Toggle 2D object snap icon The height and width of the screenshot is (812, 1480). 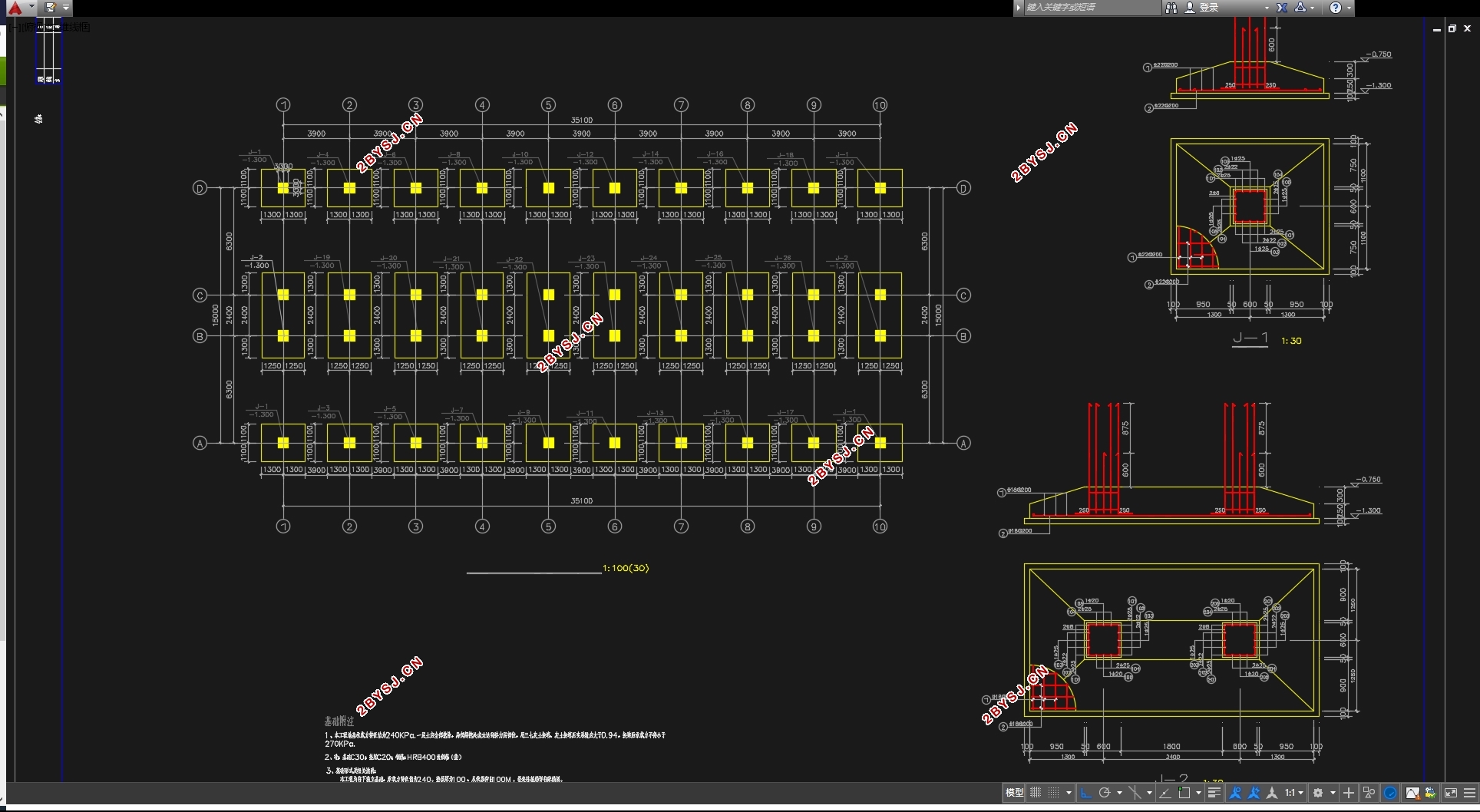click(1184, 793)
